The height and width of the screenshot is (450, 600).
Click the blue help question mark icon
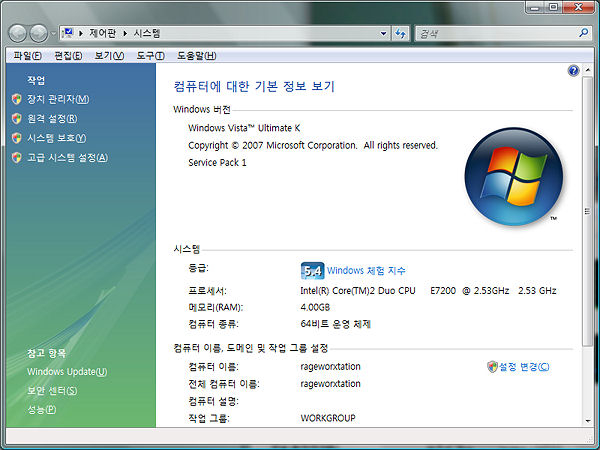pyautogui.click(x=573, y=71)
